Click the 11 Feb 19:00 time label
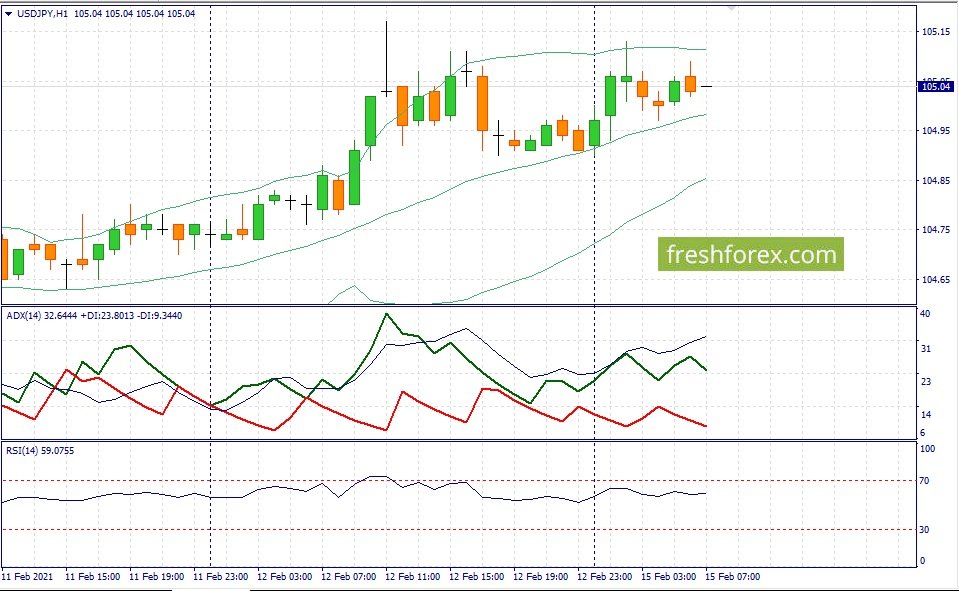959x591 pixels. click(157, 577)
